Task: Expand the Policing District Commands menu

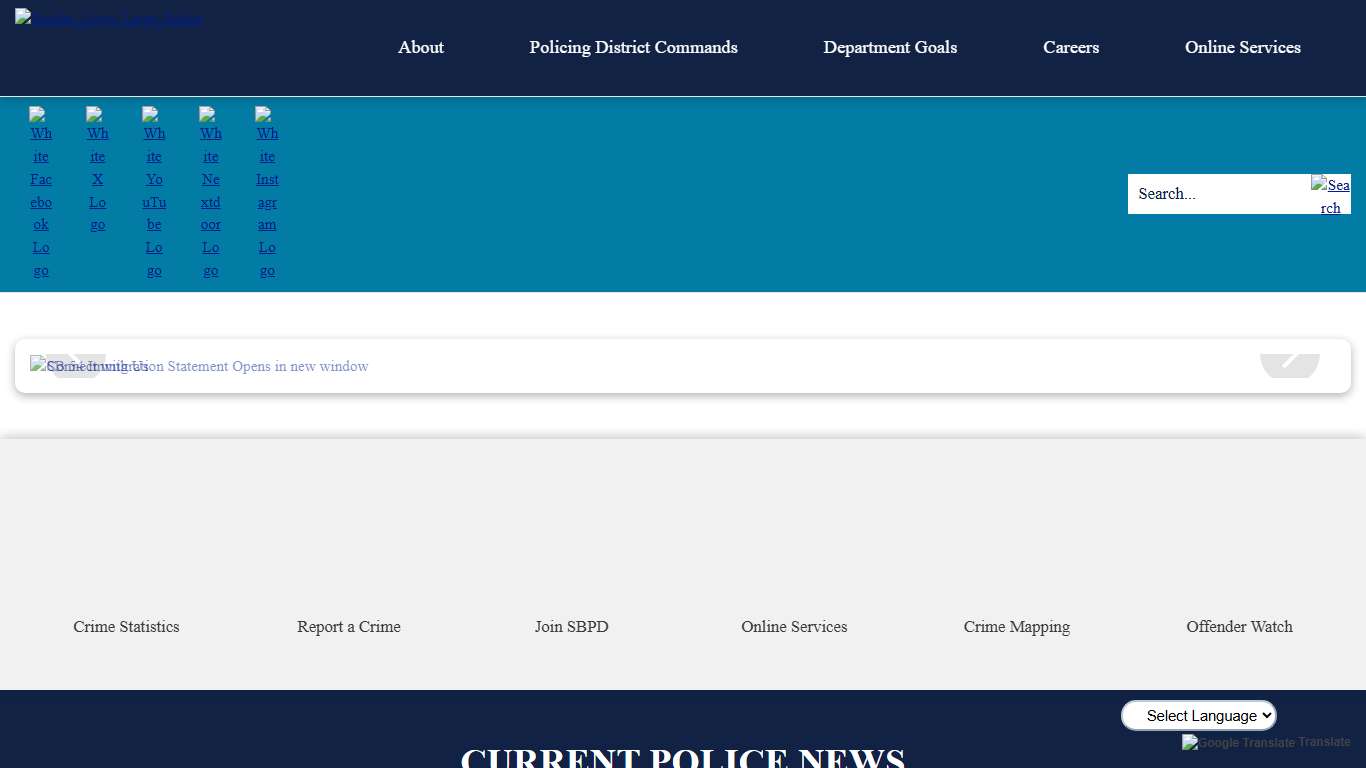Action: [633, 47]
